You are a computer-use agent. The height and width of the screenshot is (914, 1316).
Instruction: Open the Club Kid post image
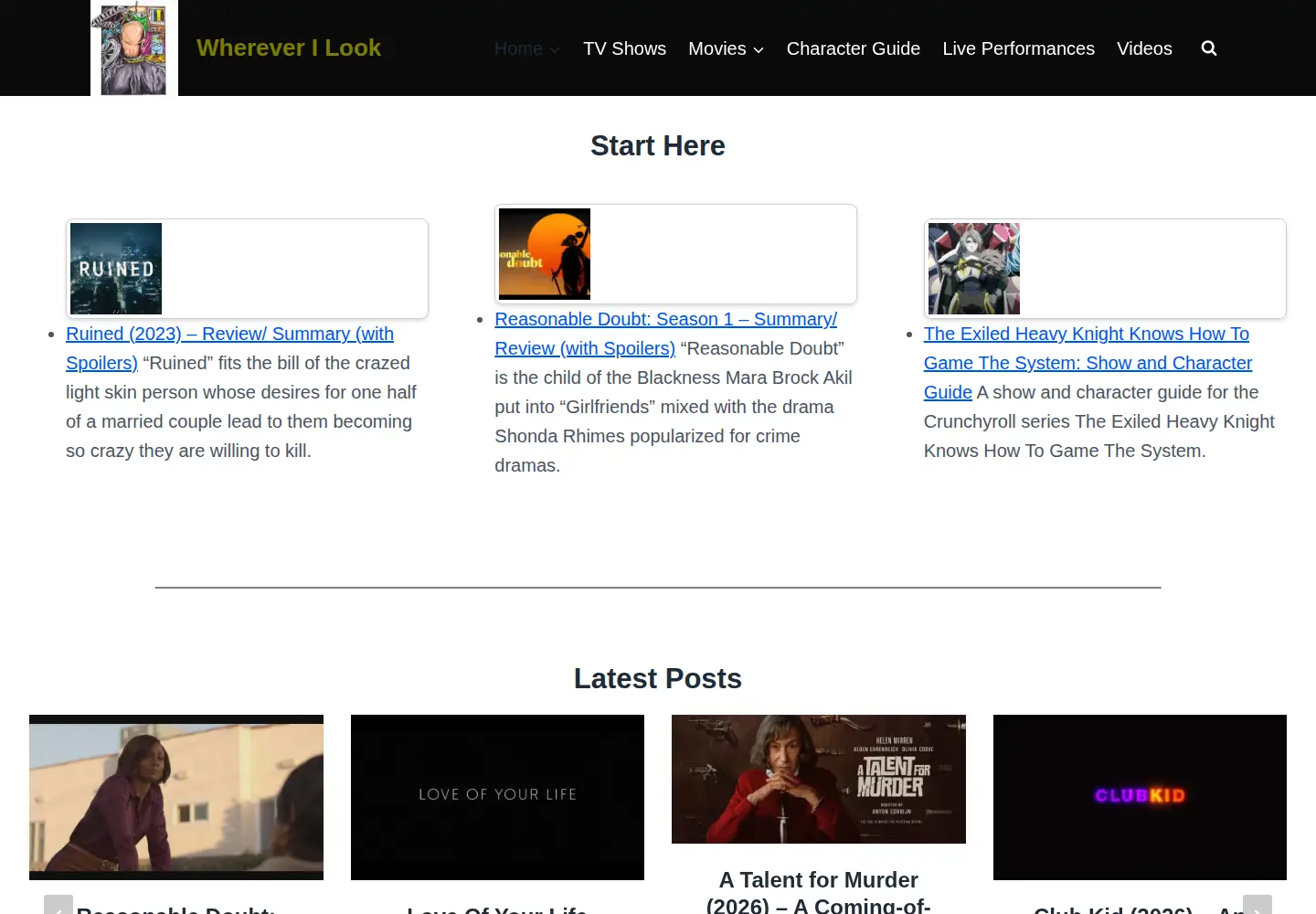[1140, 797]
